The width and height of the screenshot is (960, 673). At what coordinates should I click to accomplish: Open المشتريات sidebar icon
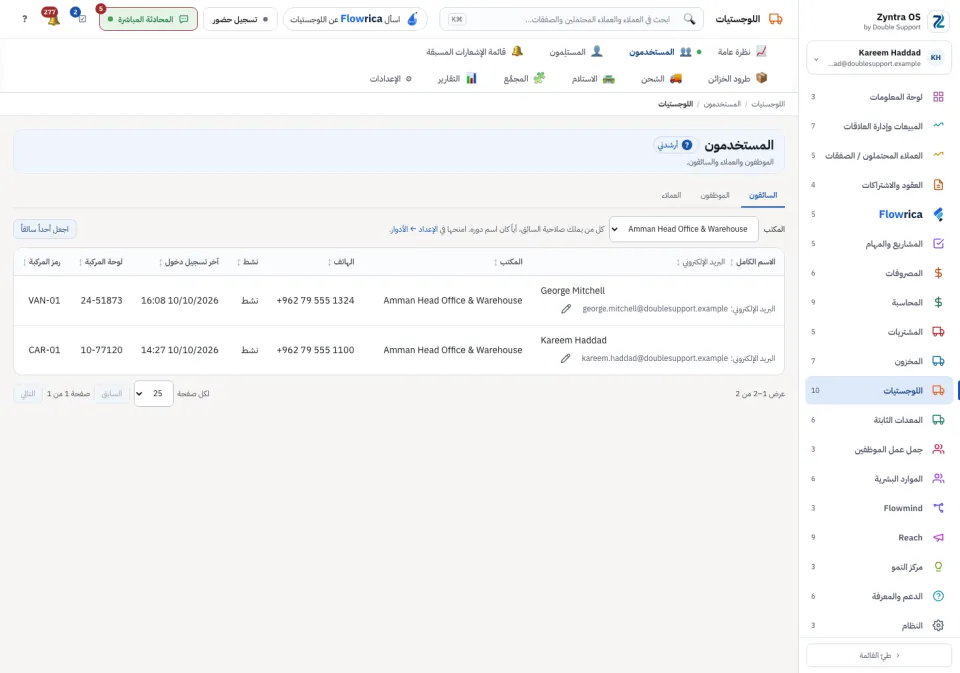tap(938, 332)
